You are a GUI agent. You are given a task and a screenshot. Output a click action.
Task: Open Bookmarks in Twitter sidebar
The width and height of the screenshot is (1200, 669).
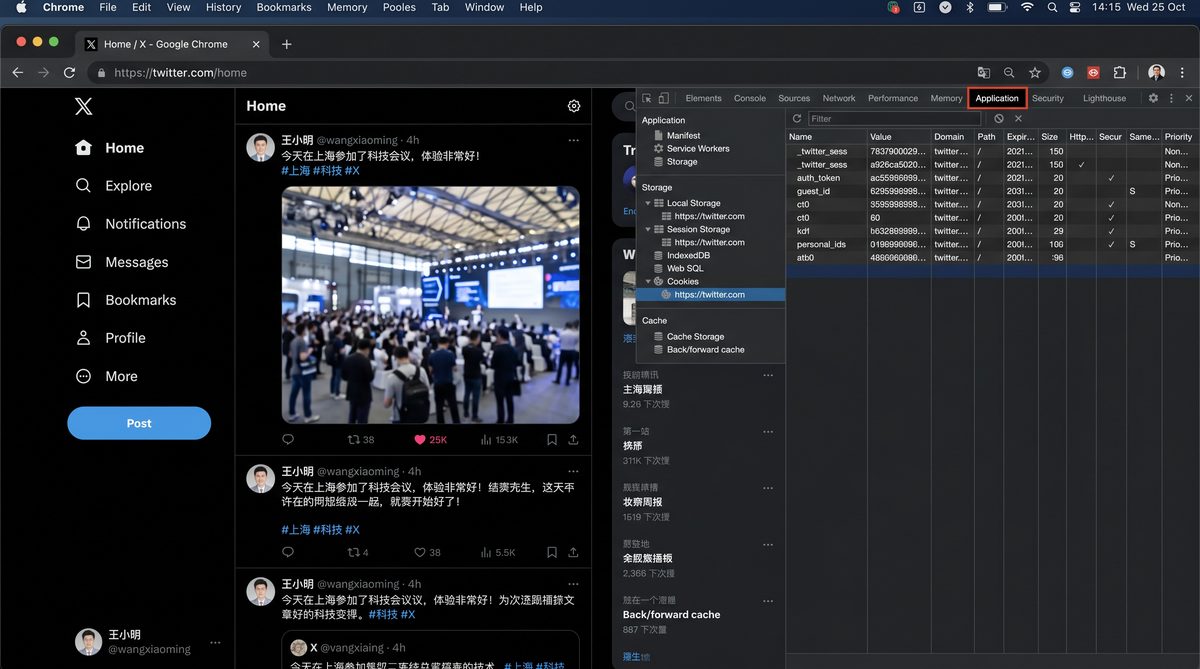pyautogui.click(x=126, y=300)
